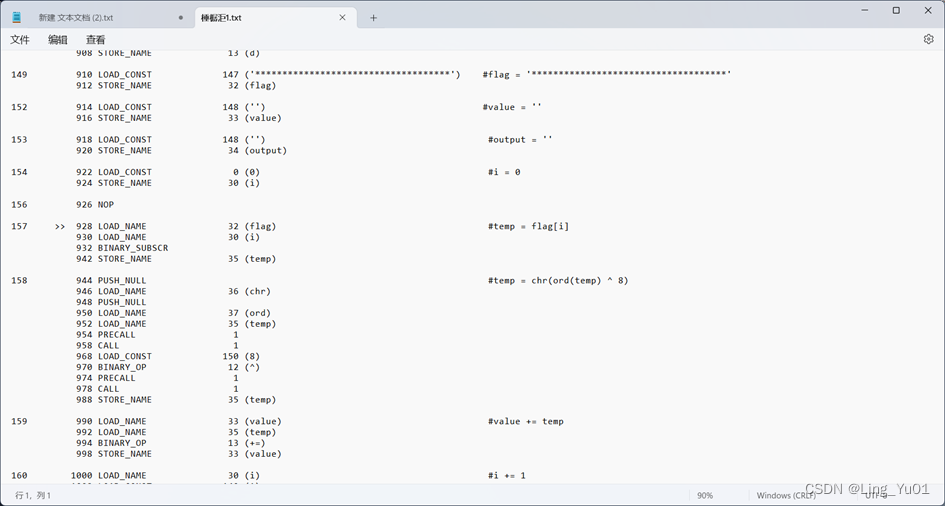Open the 查看 menu

click(96, 40)
